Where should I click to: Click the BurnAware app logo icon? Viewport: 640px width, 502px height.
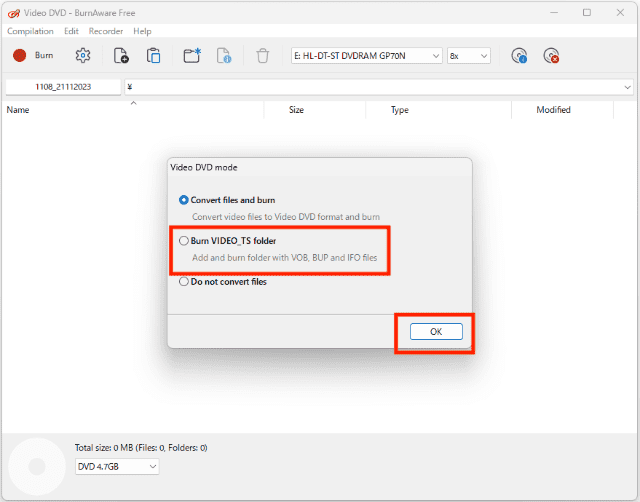(x=13, y=13)
